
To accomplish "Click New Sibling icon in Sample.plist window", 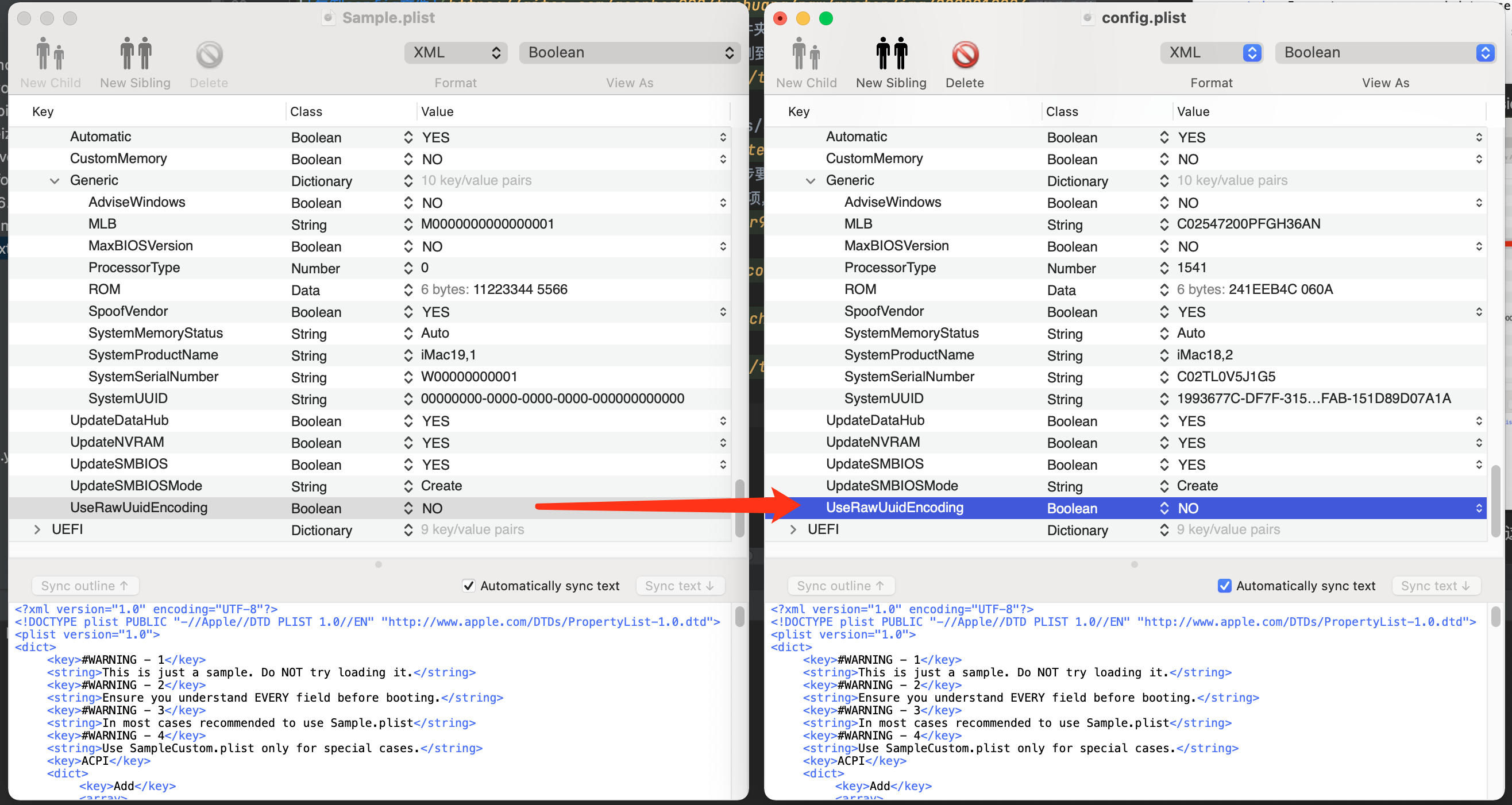I will (135, 54).
